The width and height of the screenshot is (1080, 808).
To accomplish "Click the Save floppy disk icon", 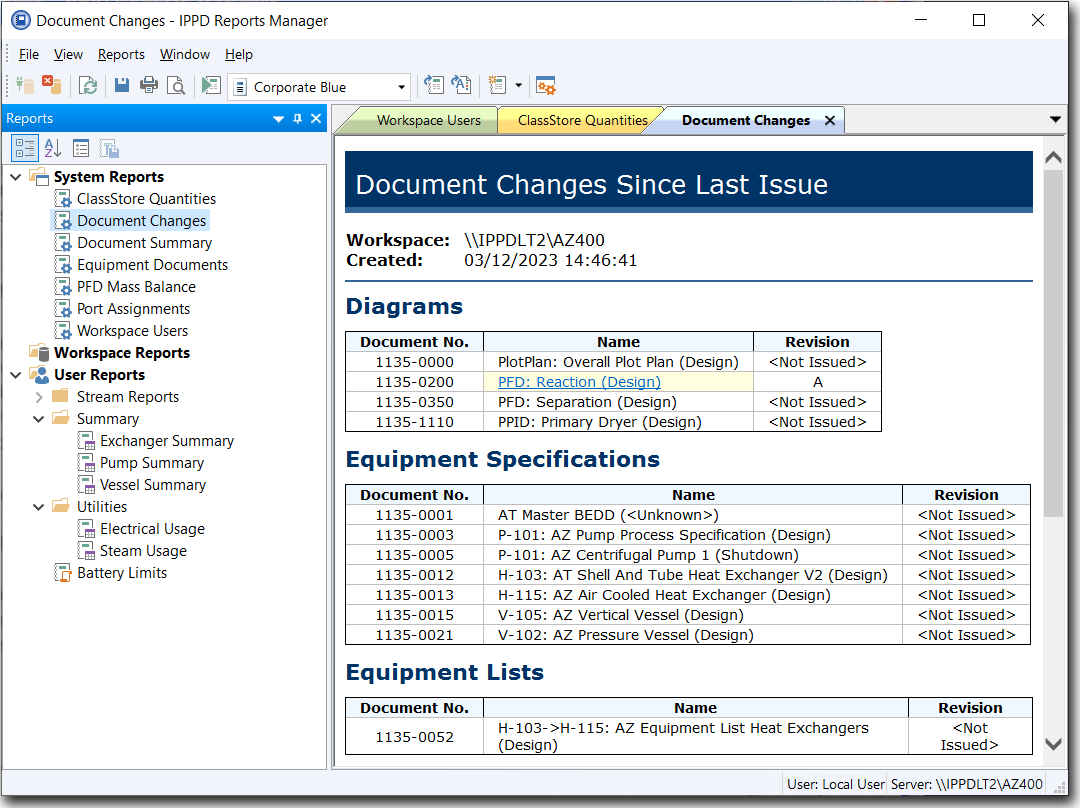I will (x=122, y=86).
